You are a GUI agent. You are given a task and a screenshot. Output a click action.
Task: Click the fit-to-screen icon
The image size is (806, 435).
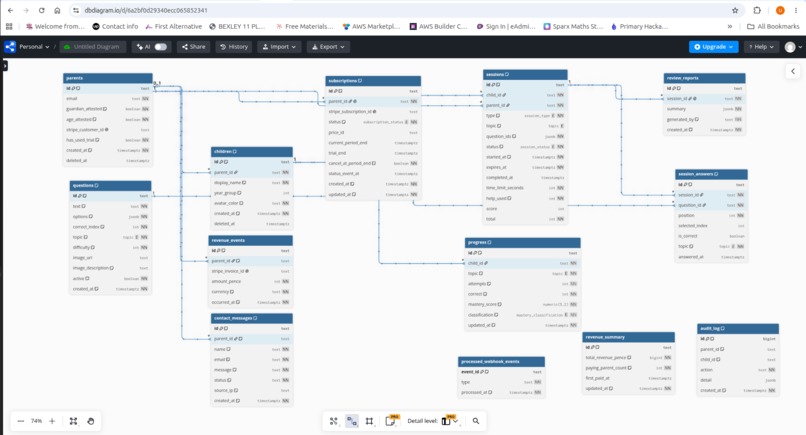[x=74, y=421]
